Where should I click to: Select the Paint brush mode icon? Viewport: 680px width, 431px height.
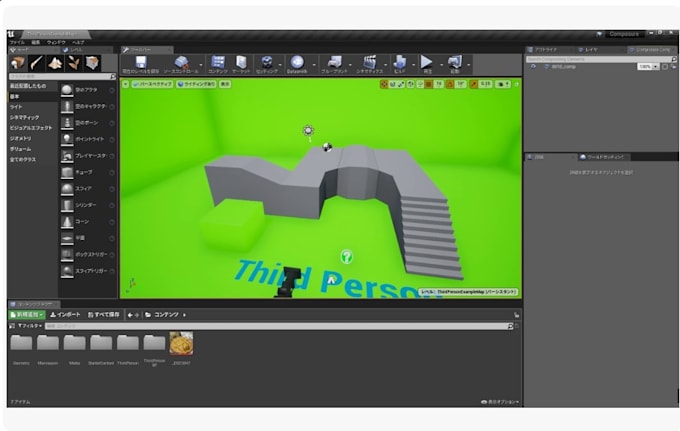pyautogui.click(x=36, y=63)
